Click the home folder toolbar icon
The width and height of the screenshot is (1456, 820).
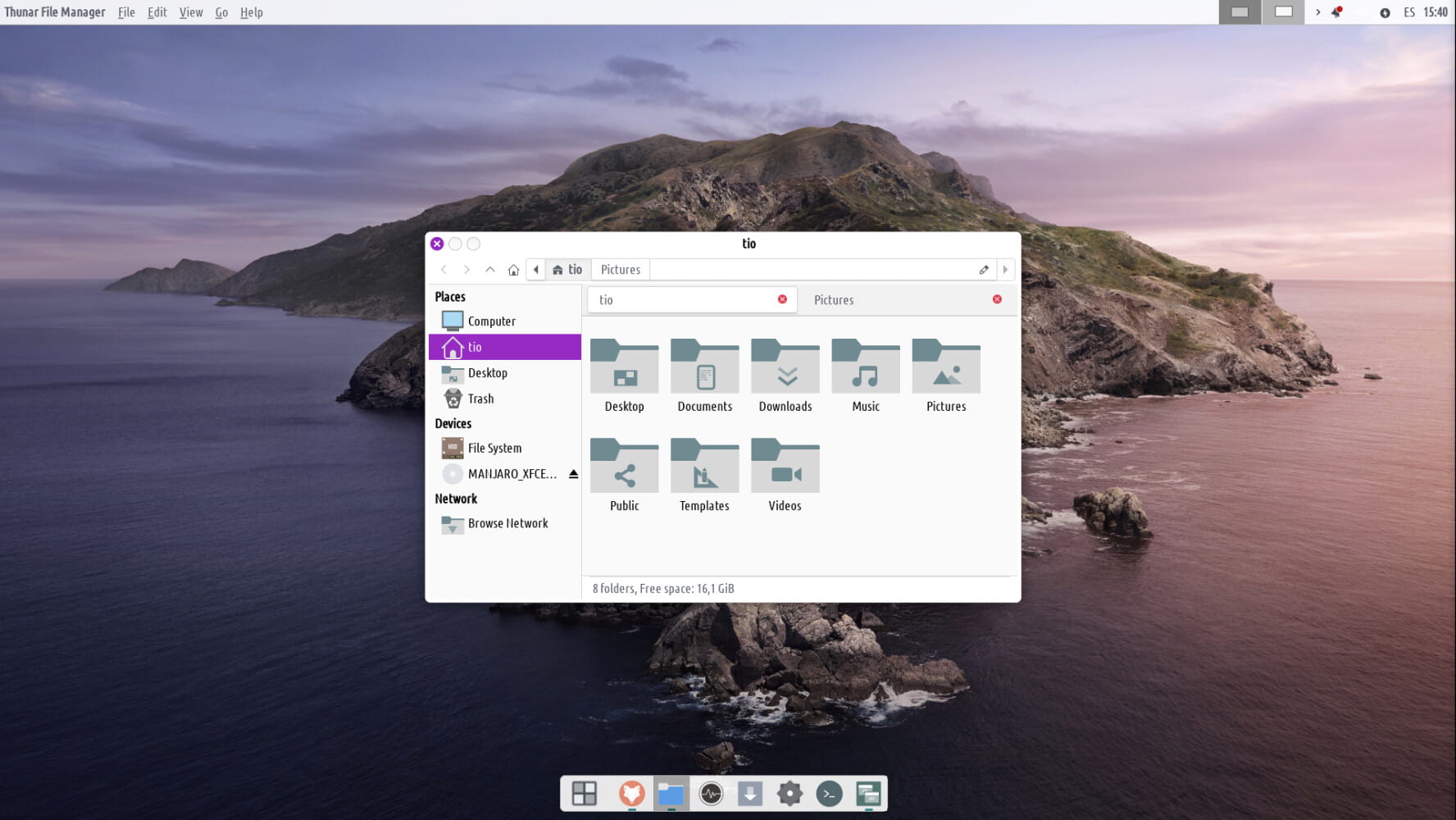513,270
